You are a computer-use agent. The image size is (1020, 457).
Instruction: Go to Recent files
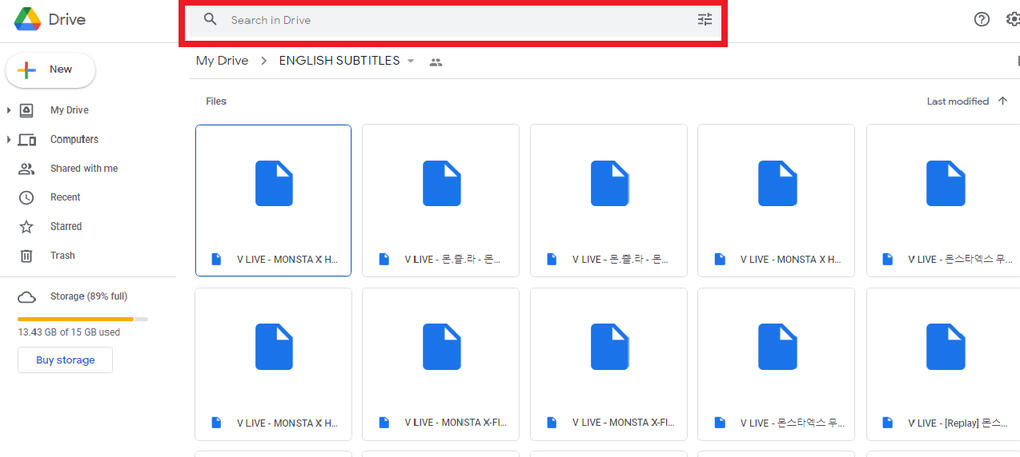[x=65, y=198]
